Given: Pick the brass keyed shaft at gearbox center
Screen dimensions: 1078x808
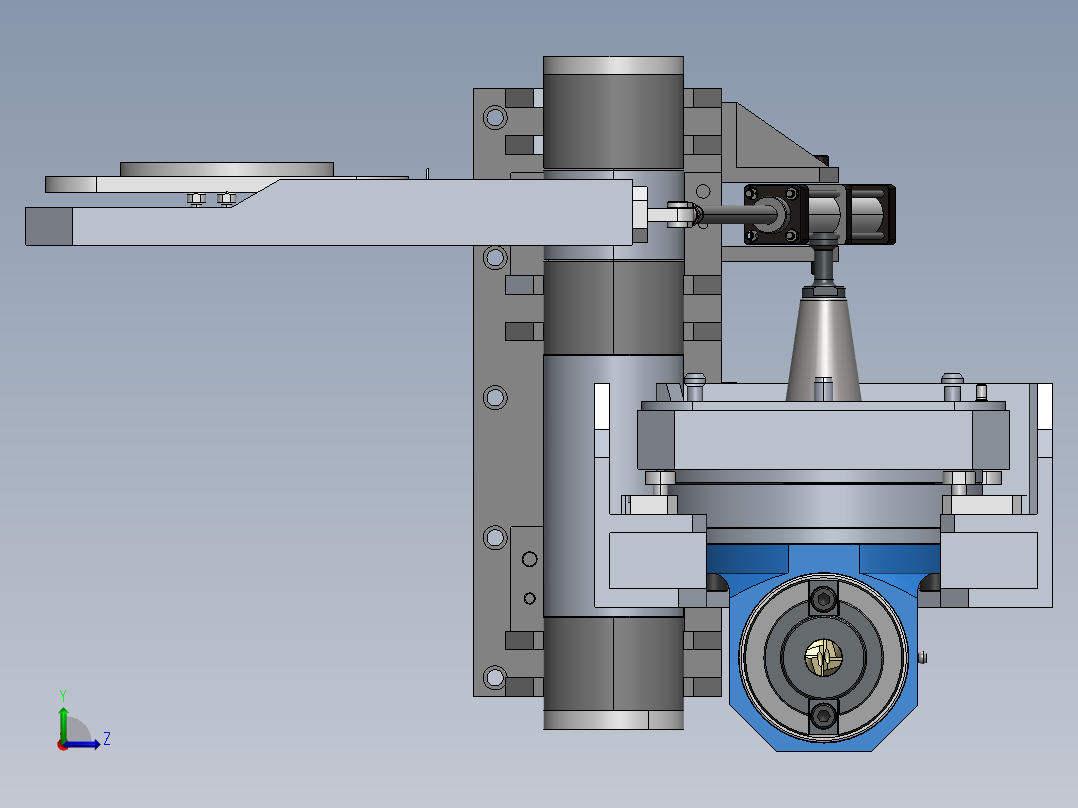Looking at the screenshot, I should [x=824, y=657].
